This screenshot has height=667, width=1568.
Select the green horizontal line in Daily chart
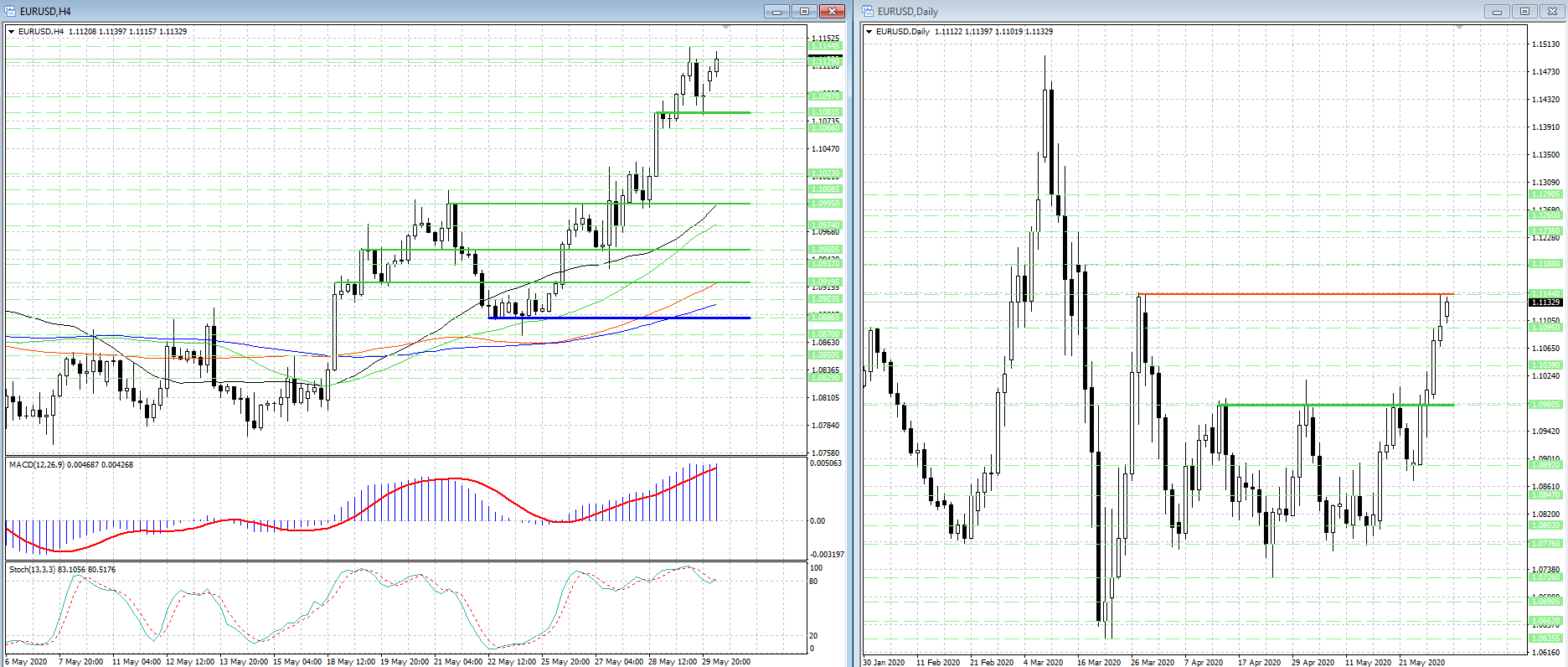click(x=1336, y=405)
